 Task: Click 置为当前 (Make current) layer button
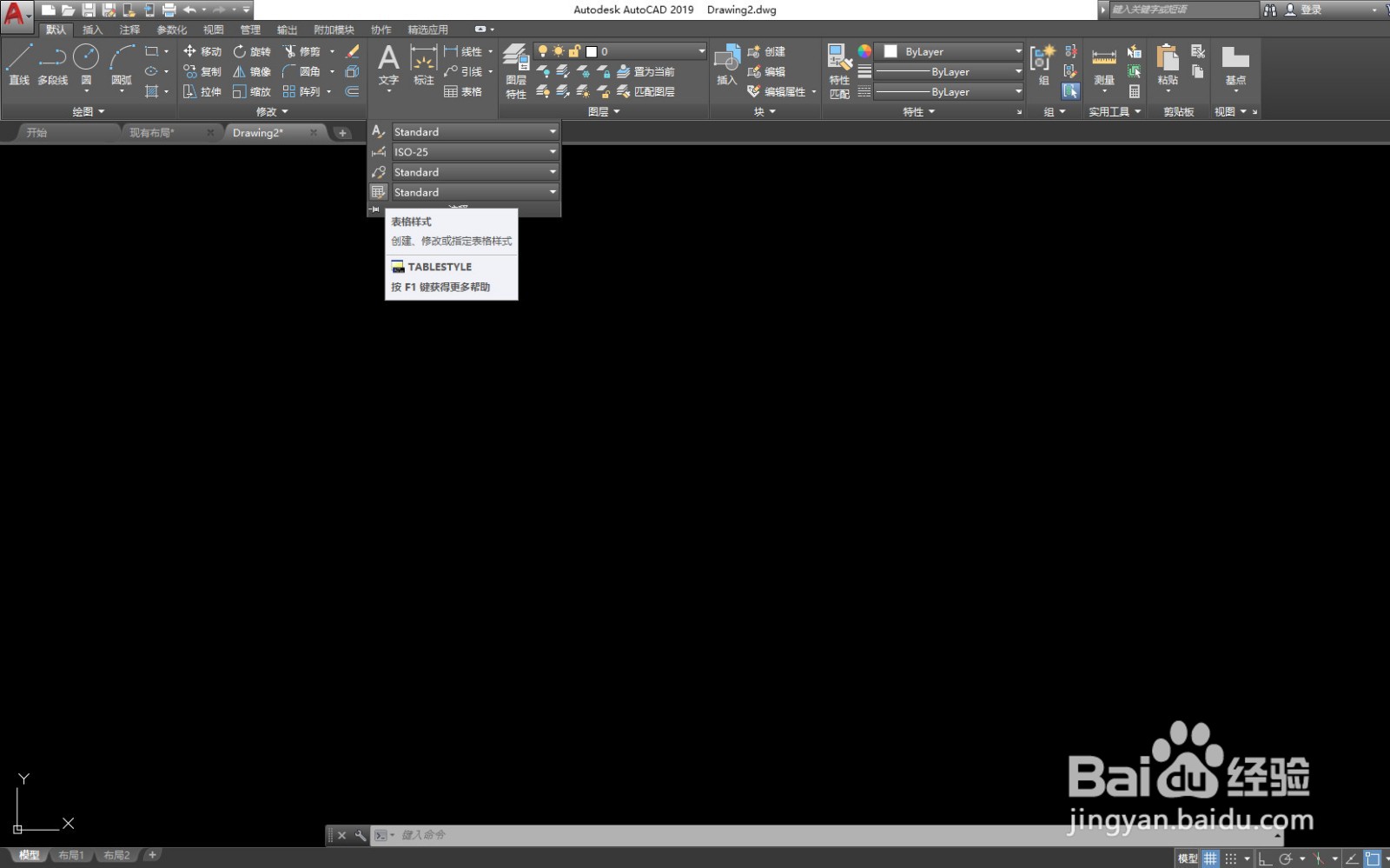(x=645, y=71)
